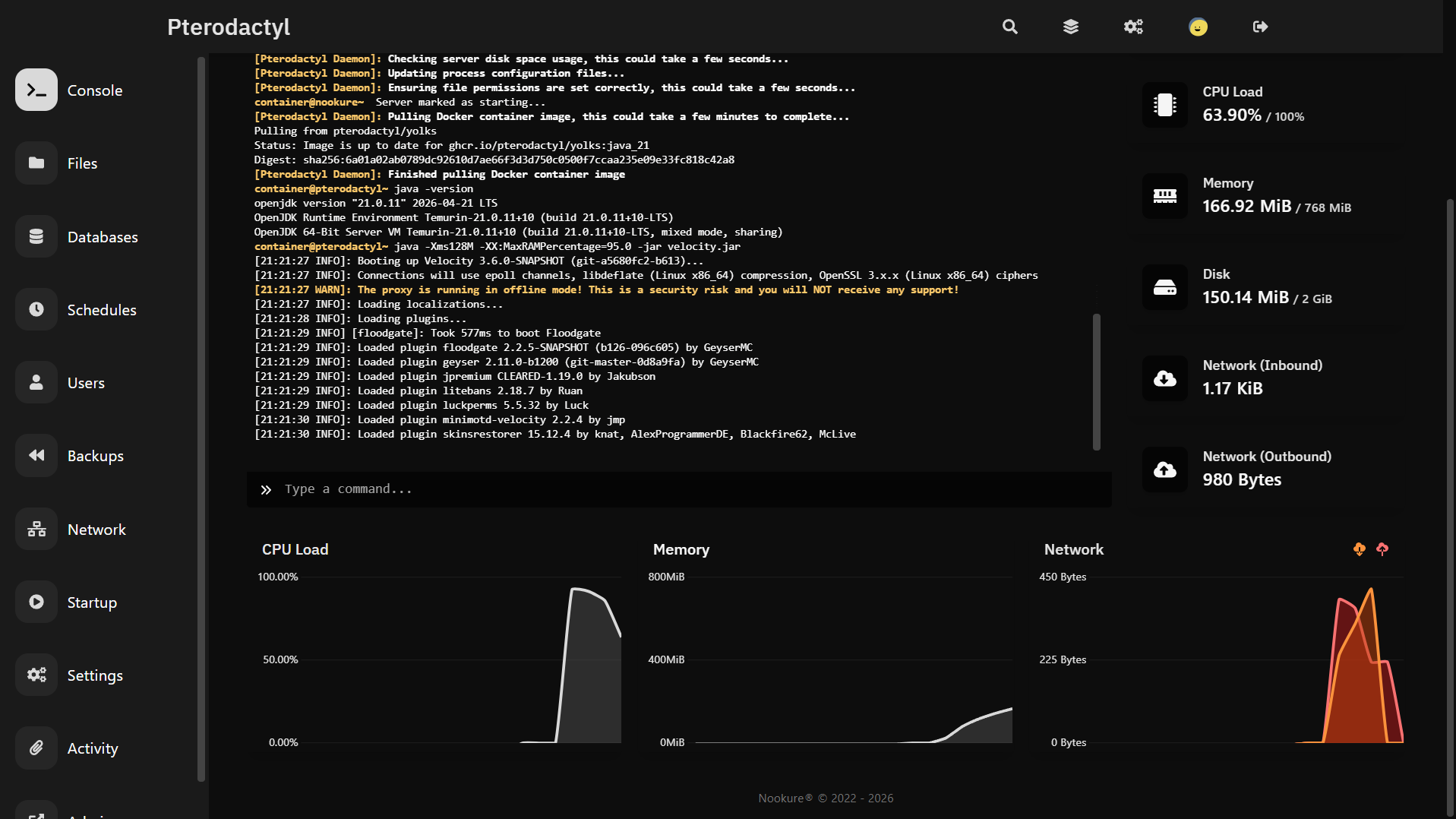Click the 'Loaded plugin luckperms' console line
Viewport: 1456px width, 819px height.
(422, 405)
